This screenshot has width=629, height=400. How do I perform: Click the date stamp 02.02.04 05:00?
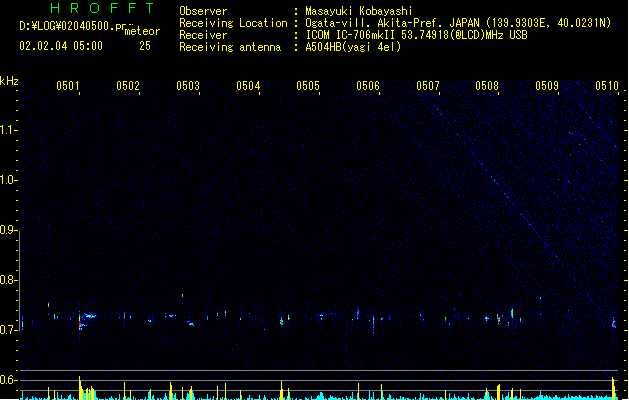click(x=61, y=46)
